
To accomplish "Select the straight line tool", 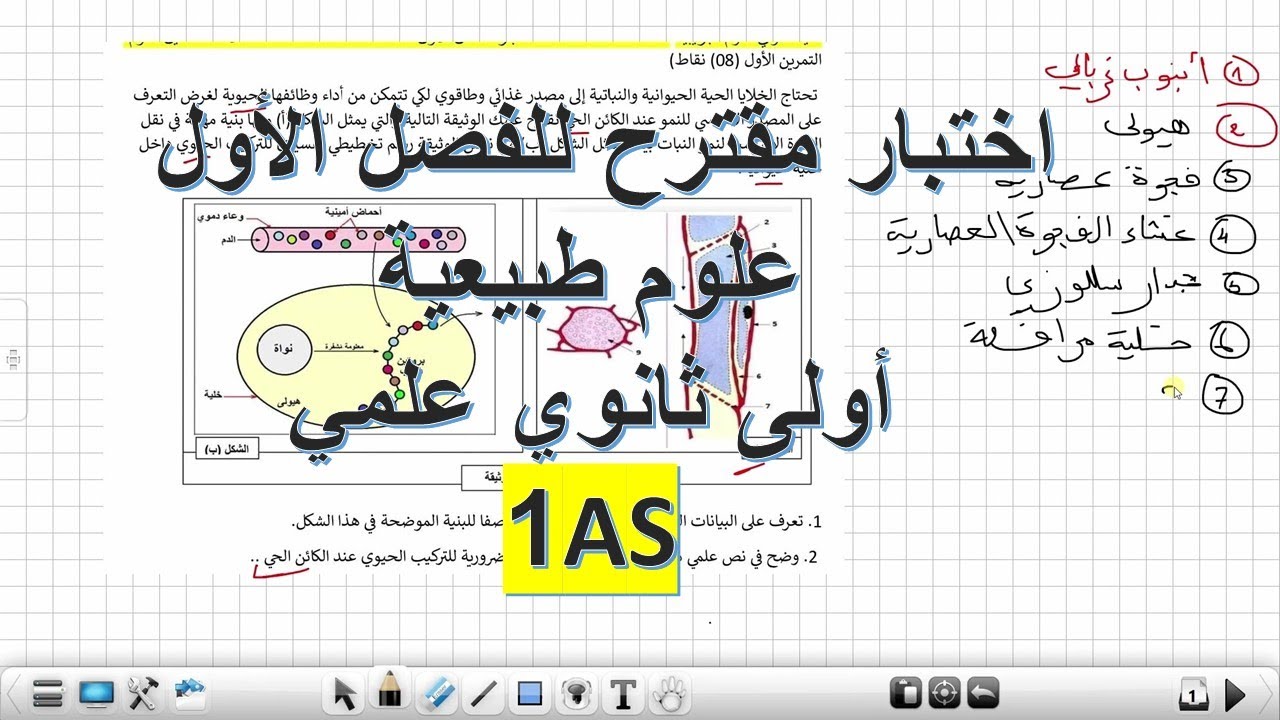I will (x=484, y=692).
